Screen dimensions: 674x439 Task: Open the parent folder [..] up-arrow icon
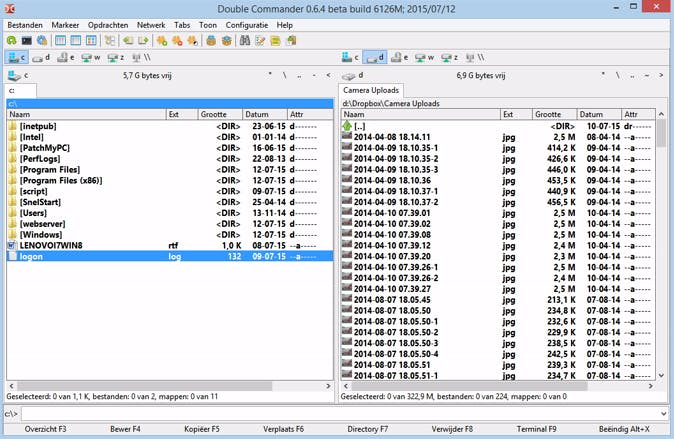click(x=347, y=127)
